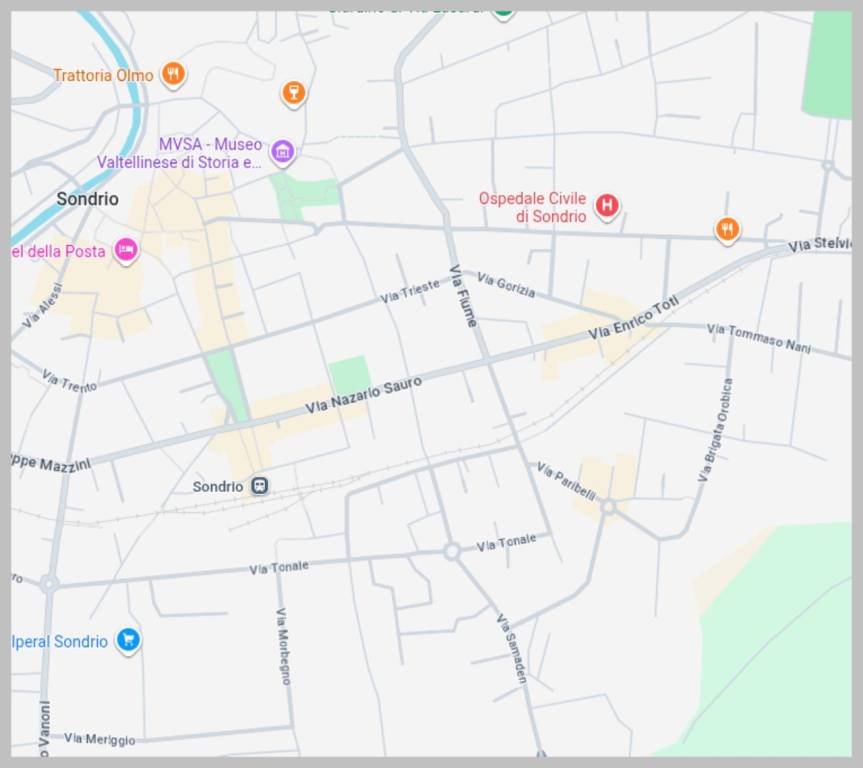The width and height of the screenshot is (863, 768).
Task: Select the Sondrio train station icon
Action: (x=260, y=486)
